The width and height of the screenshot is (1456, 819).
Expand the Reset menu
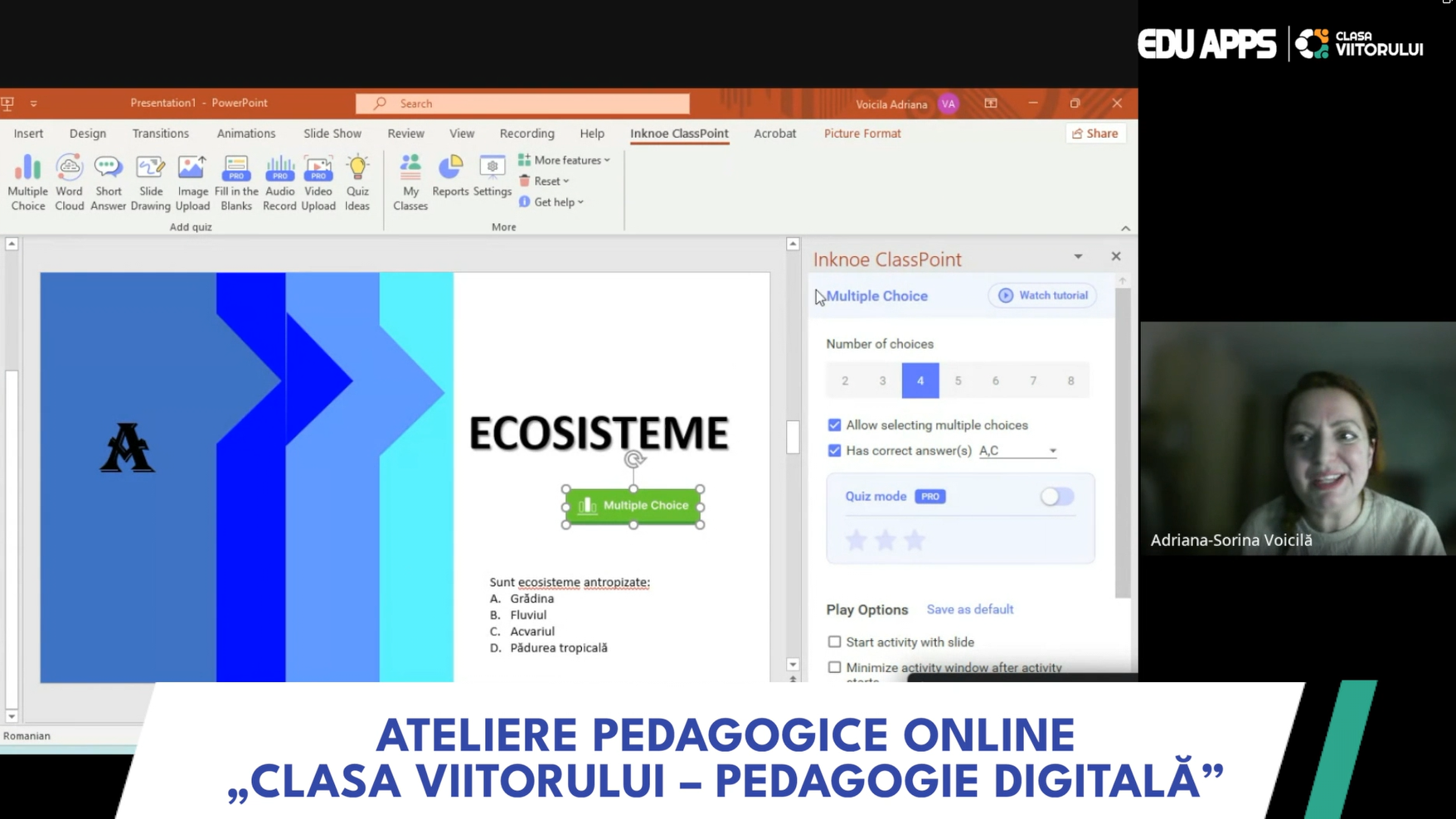coord(545,181)
